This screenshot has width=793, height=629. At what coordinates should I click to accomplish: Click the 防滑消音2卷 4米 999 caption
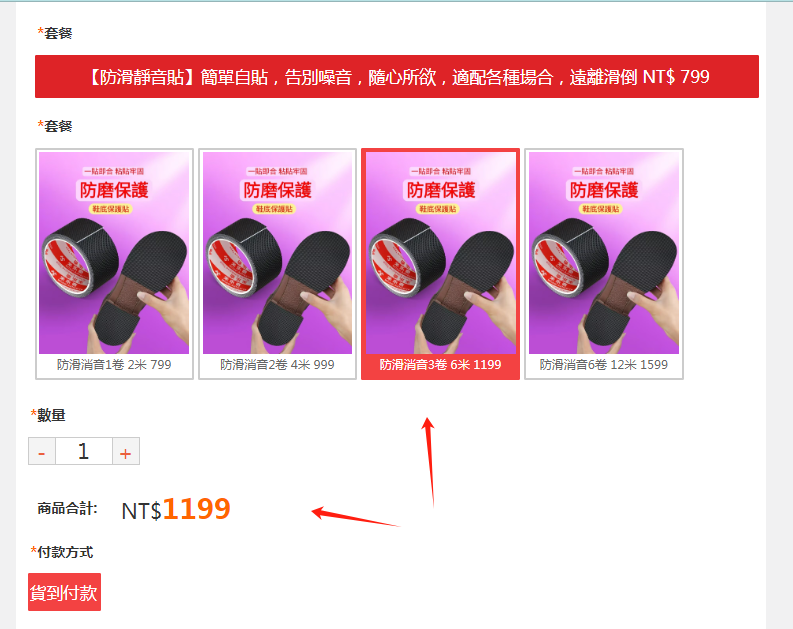pos(277,365)
